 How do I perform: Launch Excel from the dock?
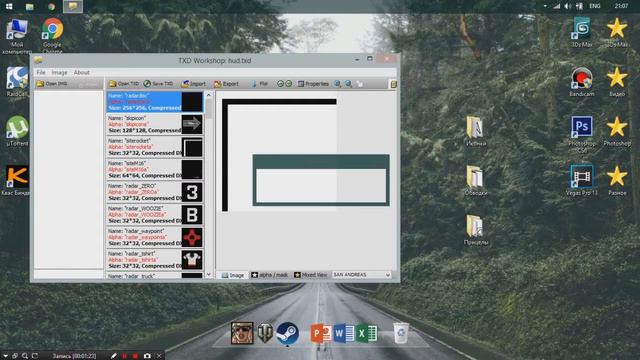[367, 333]
